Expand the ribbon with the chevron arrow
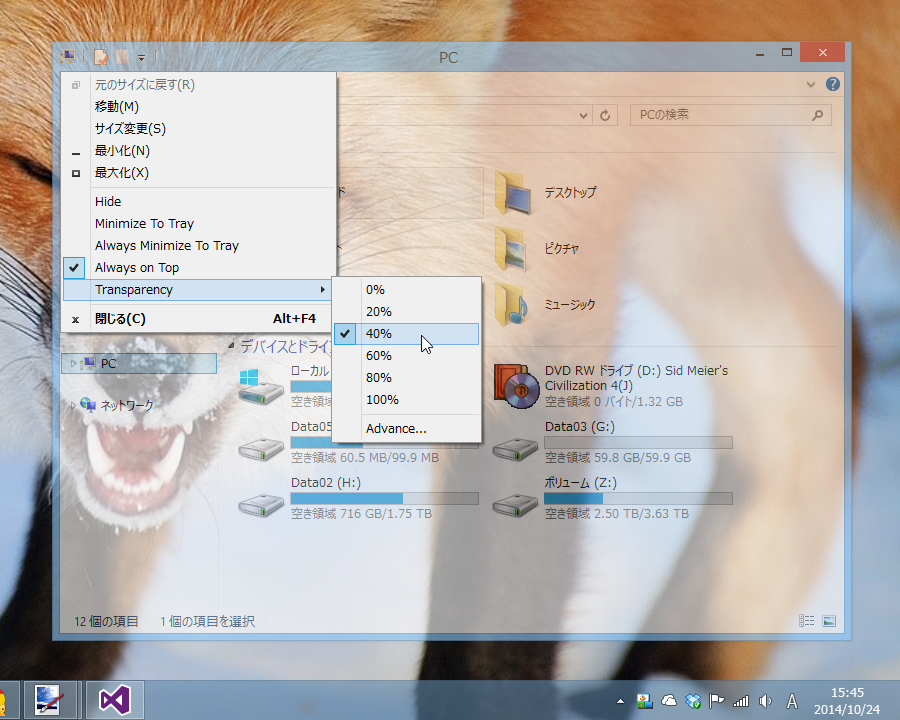The height and width of the screenshot is (720, 900). (x=810, y=84)
